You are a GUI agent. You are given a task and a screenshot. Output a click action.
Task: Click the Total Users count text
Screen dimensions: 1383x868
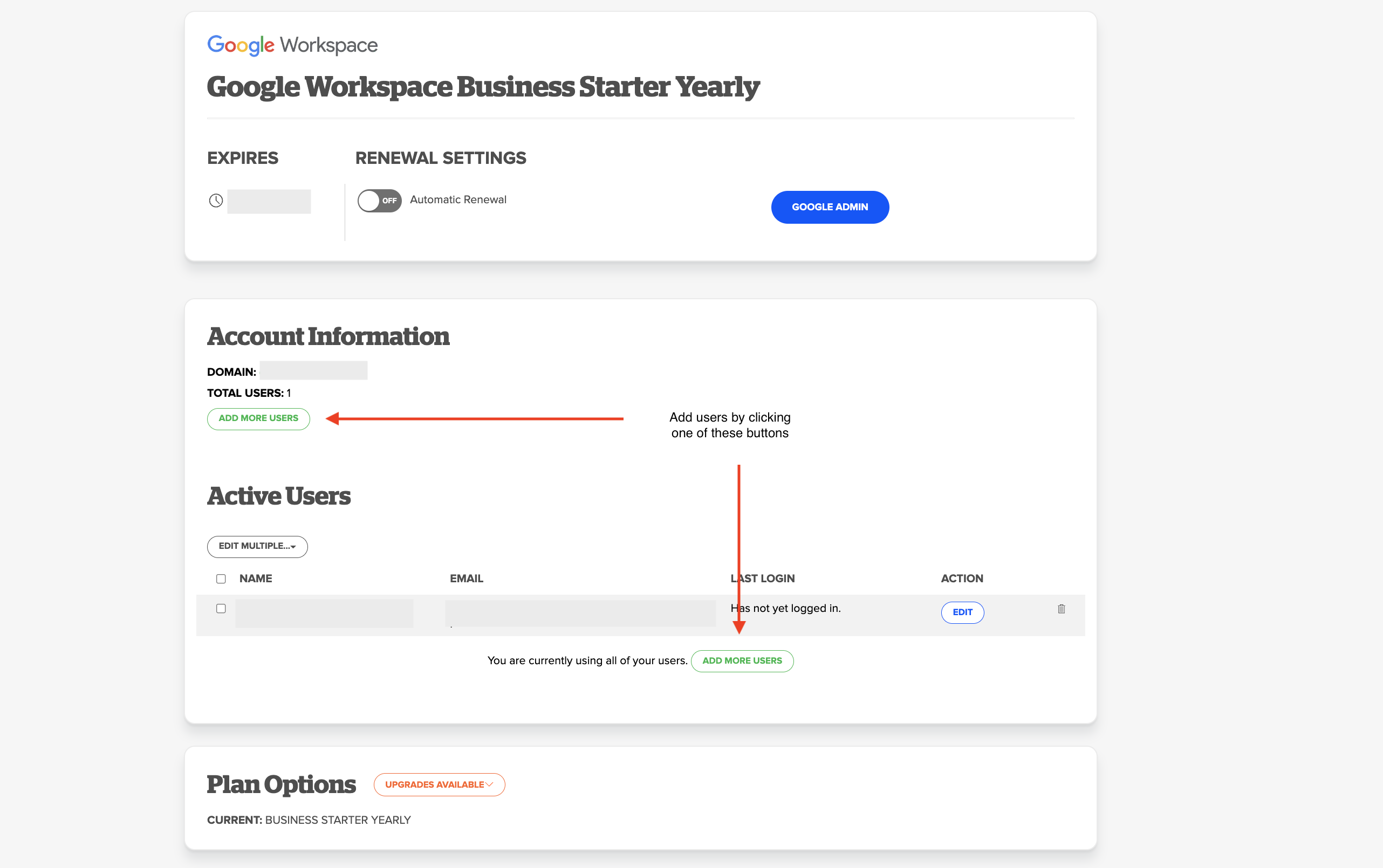249,392
